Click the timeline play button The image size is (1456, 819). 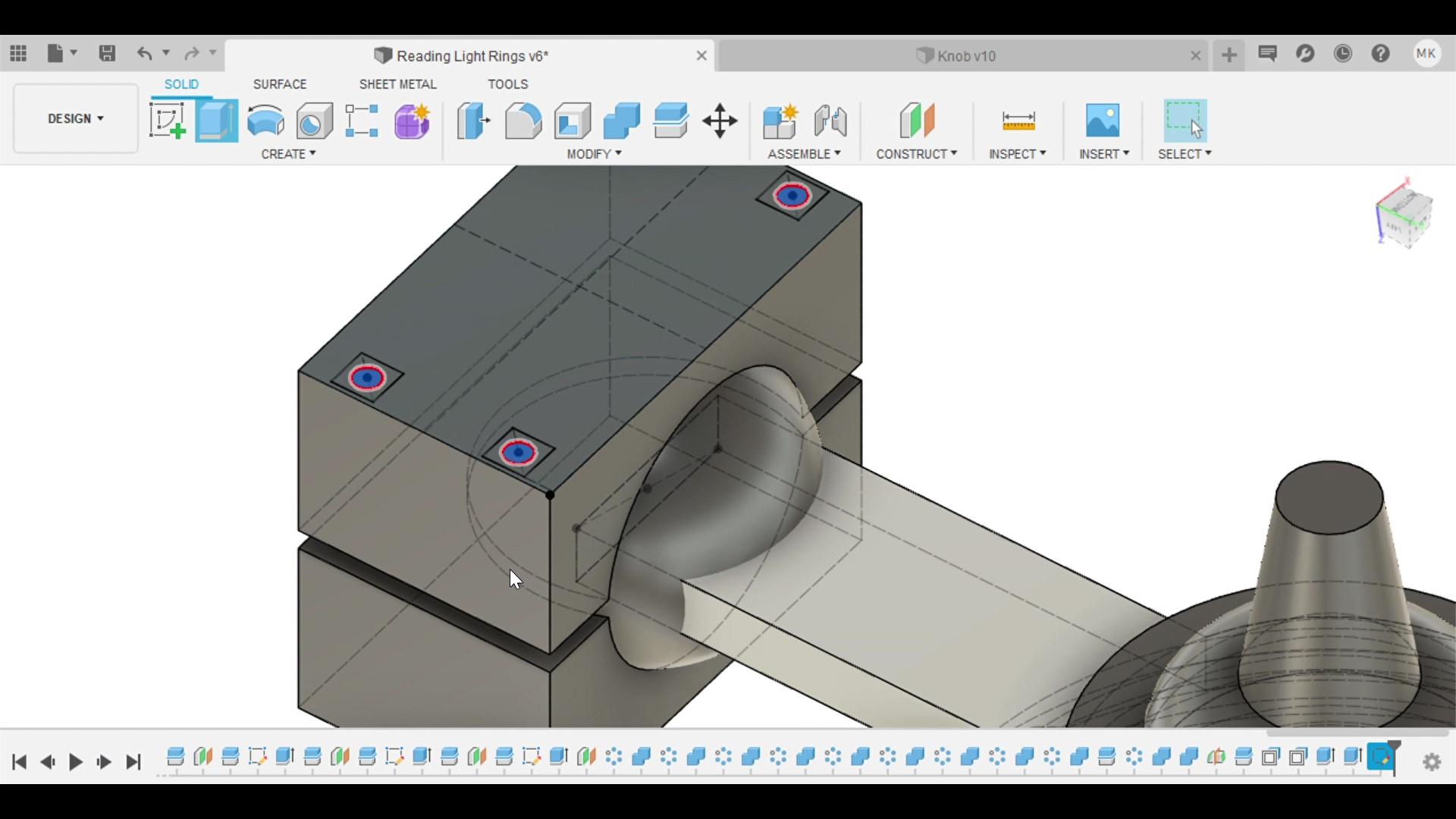[x=76, y=761]
